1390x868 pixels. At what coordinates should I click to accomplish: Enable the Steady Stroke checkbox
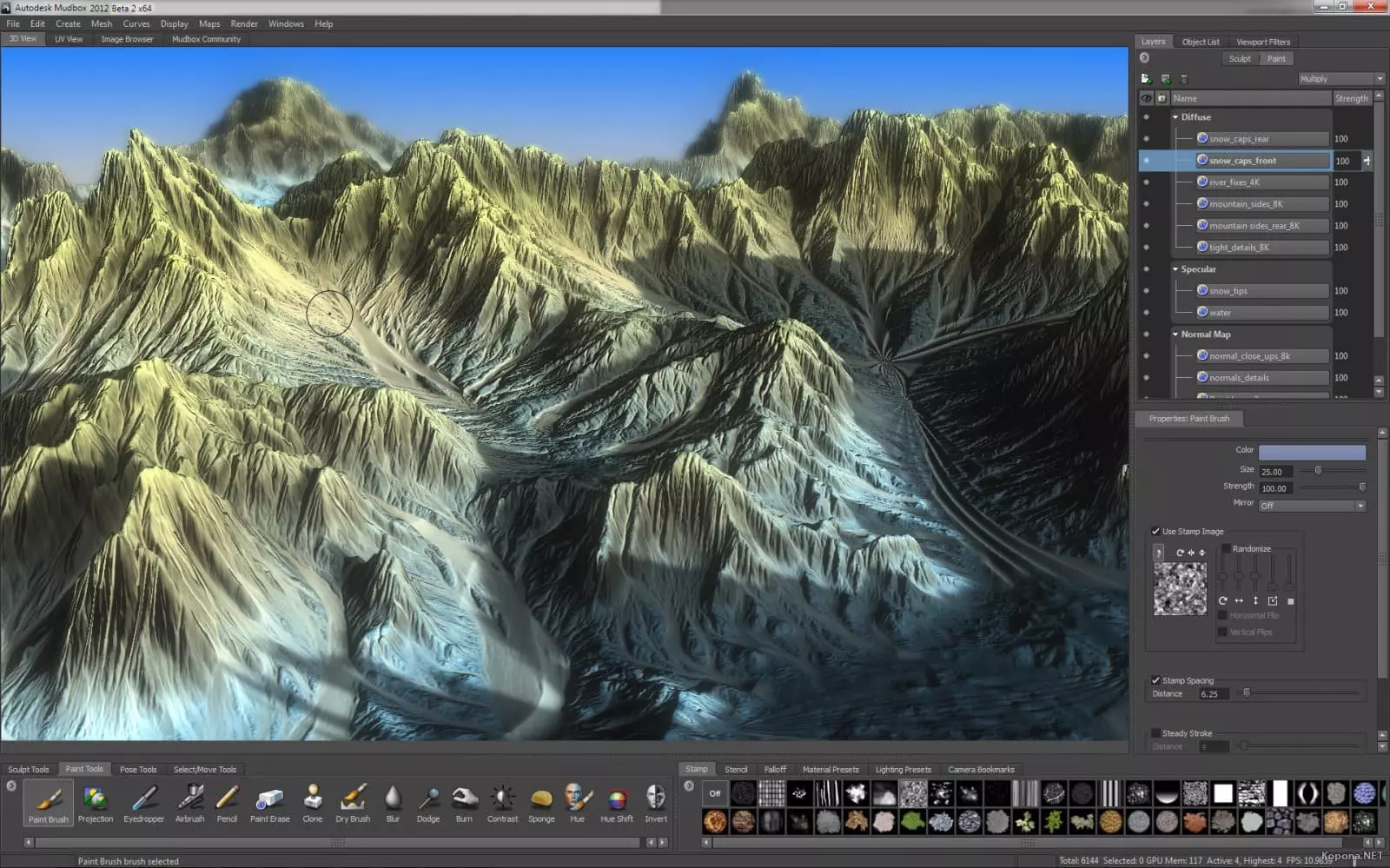[x=1155, y=733]
